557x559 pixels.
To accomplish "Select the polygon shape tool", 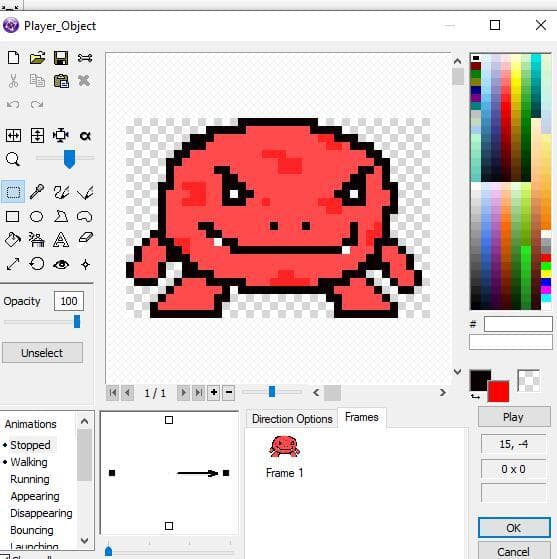I will click(x=61, y=216).
